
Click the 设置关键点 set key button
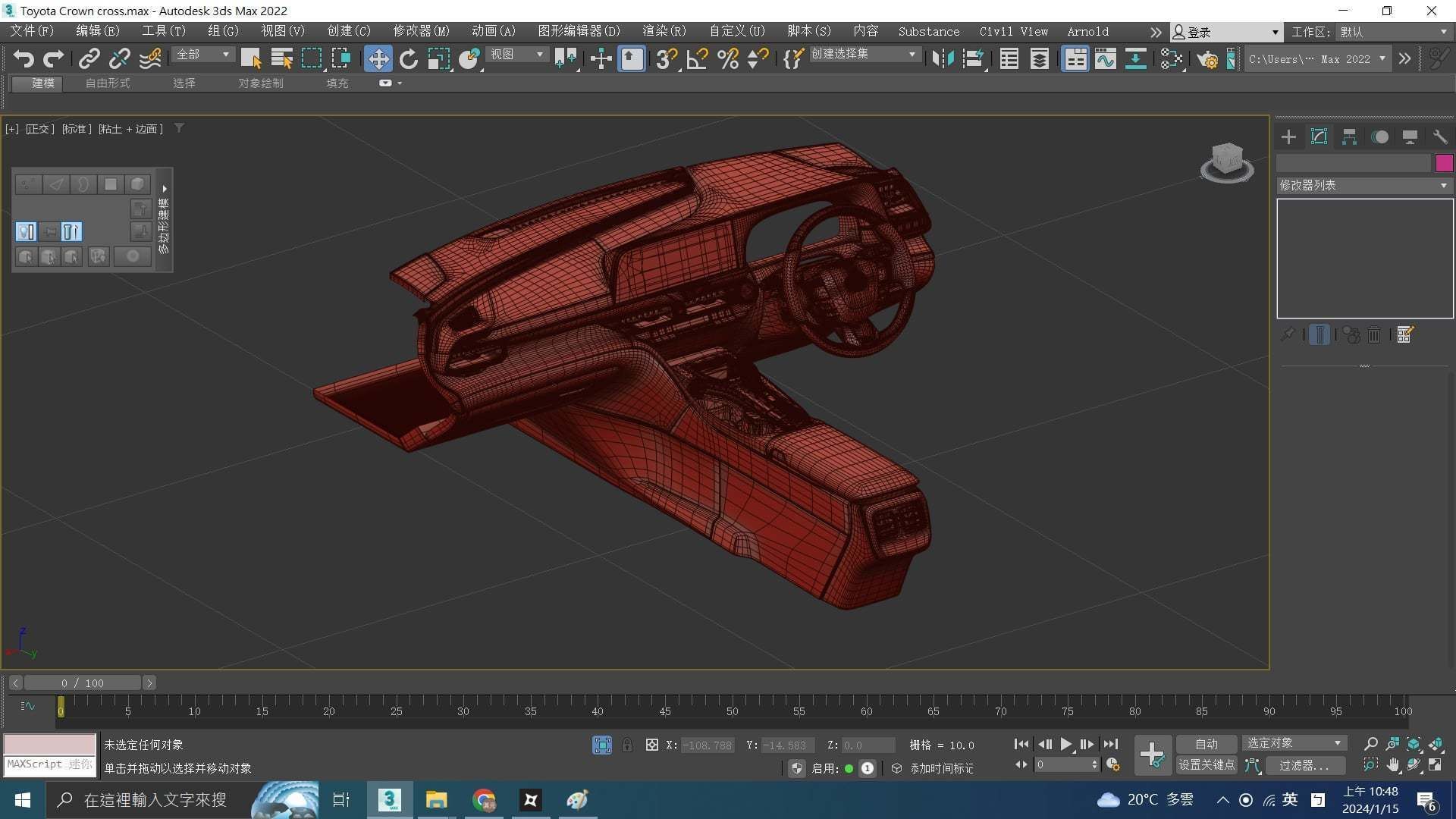click(x=1206, y=765)
